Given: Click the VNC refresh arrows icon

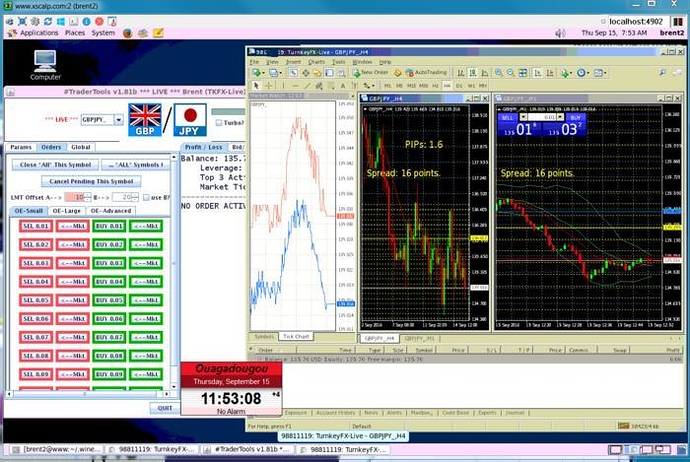Looking at the screenshot, I should click(48, 21).
